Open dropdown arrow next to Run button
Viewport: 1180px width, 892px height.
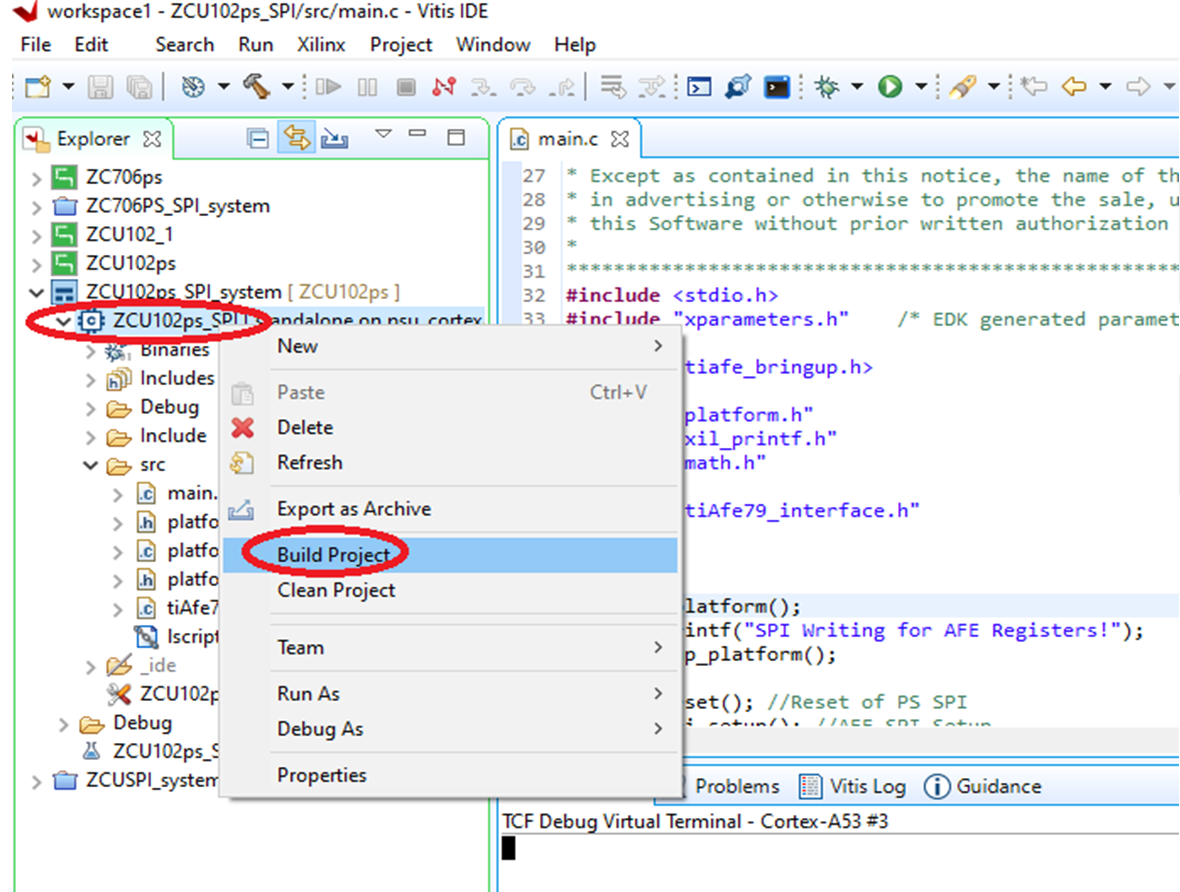click(921, 87)
